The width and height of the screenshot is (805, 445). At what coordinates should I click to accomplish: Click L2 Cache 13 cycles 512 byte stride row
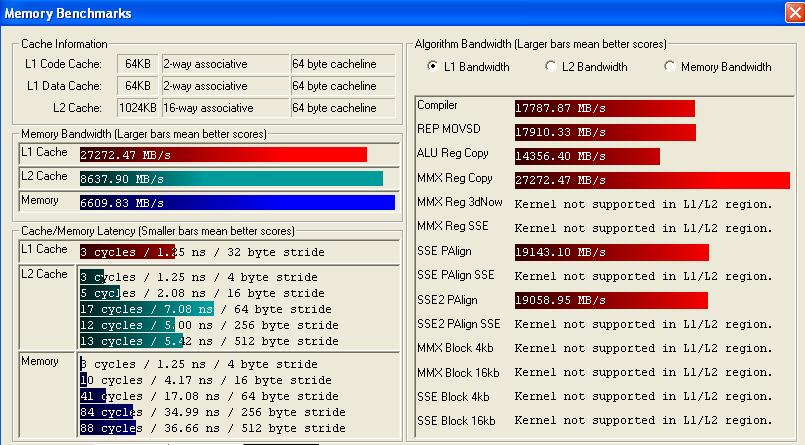209,341
